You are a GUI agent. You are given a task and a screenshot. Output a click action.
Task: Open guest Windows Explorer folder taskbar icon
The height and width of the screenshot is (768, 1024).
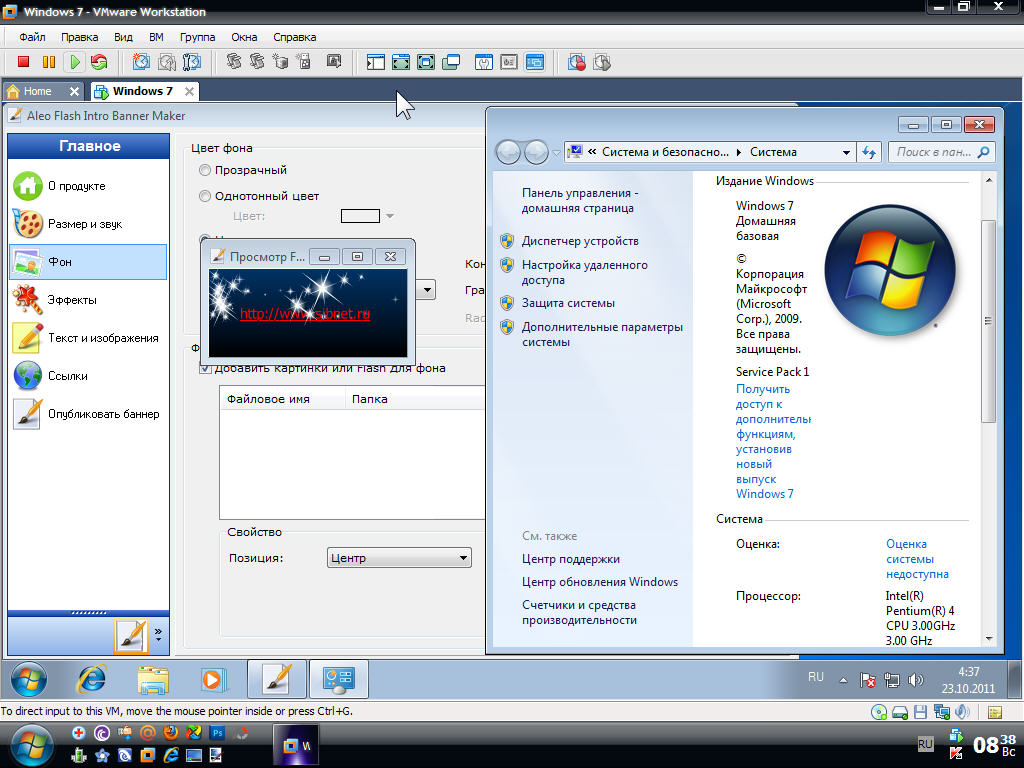(152, 679)
